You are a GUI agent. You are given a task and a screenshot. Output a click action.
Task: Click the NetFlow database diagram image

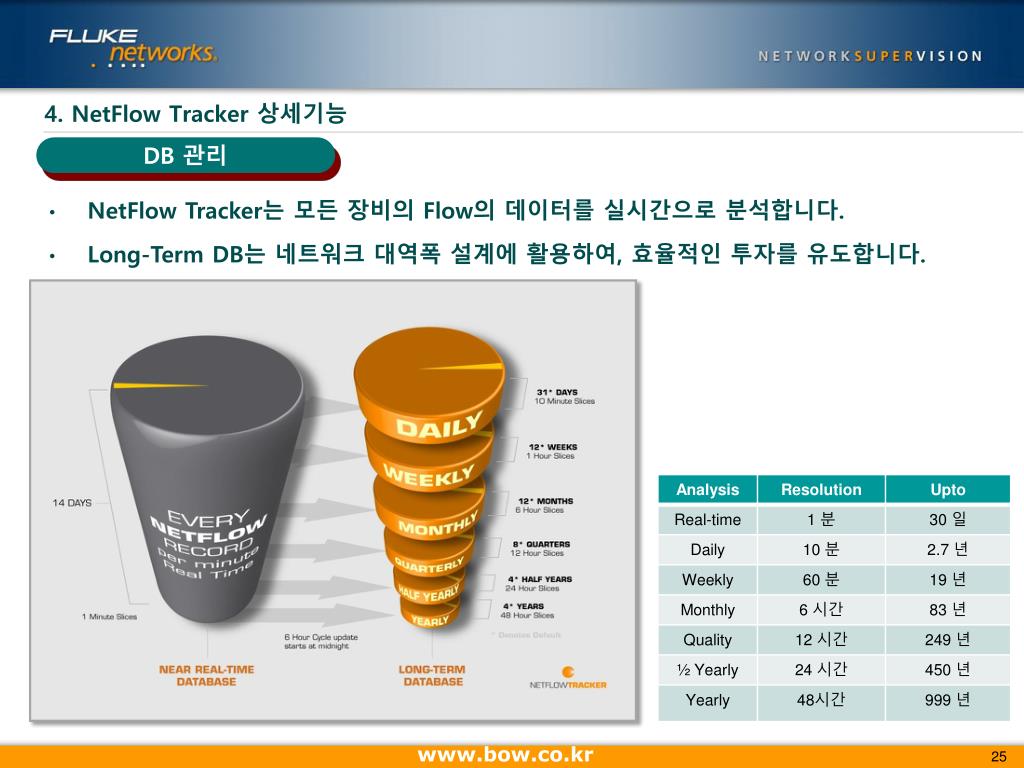click(333, 501)
